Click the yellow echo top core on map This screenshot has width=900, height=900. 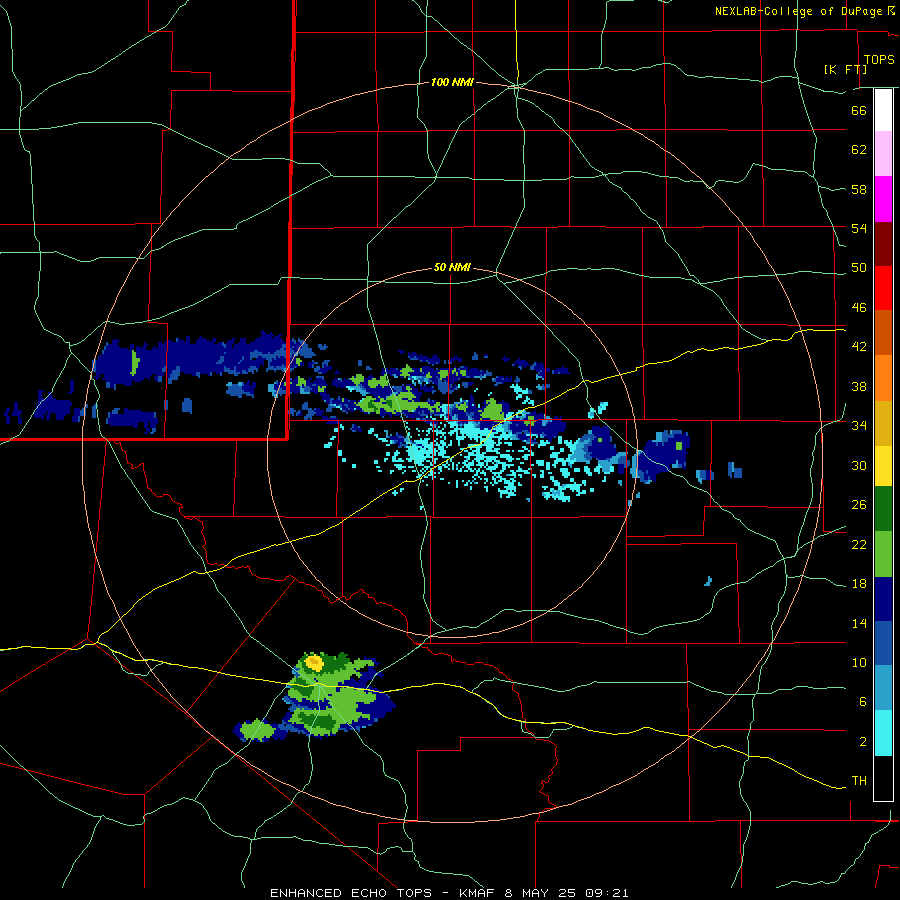click(314, 663)
